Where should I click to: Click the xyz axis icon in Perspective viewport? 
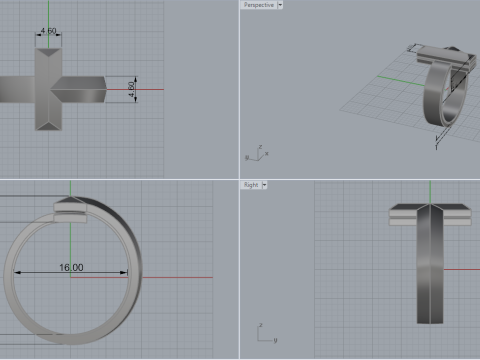257,154
